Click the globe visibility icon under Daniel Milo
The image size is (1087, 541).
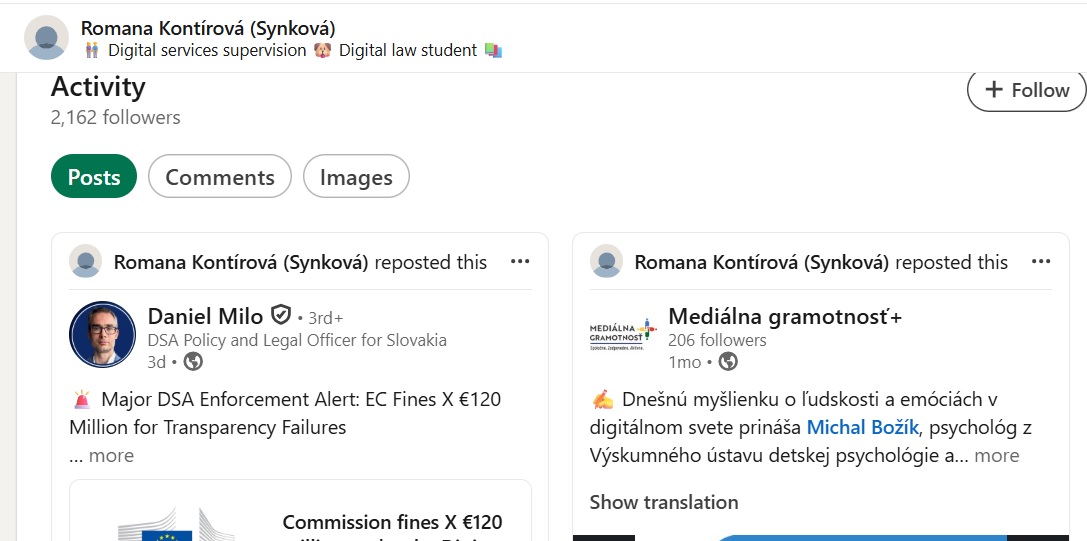point(193,362)
